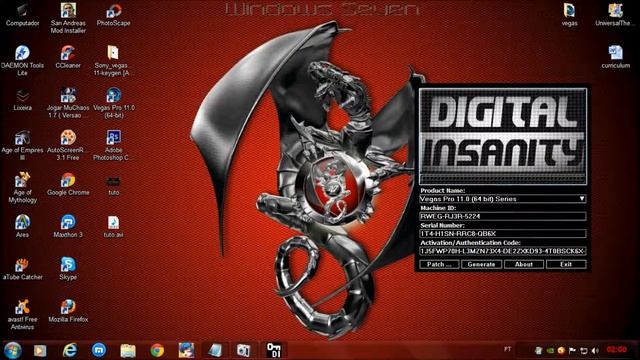
Task: Open Windows Explorer in the taskbar
Action: [x=128, y=350]
